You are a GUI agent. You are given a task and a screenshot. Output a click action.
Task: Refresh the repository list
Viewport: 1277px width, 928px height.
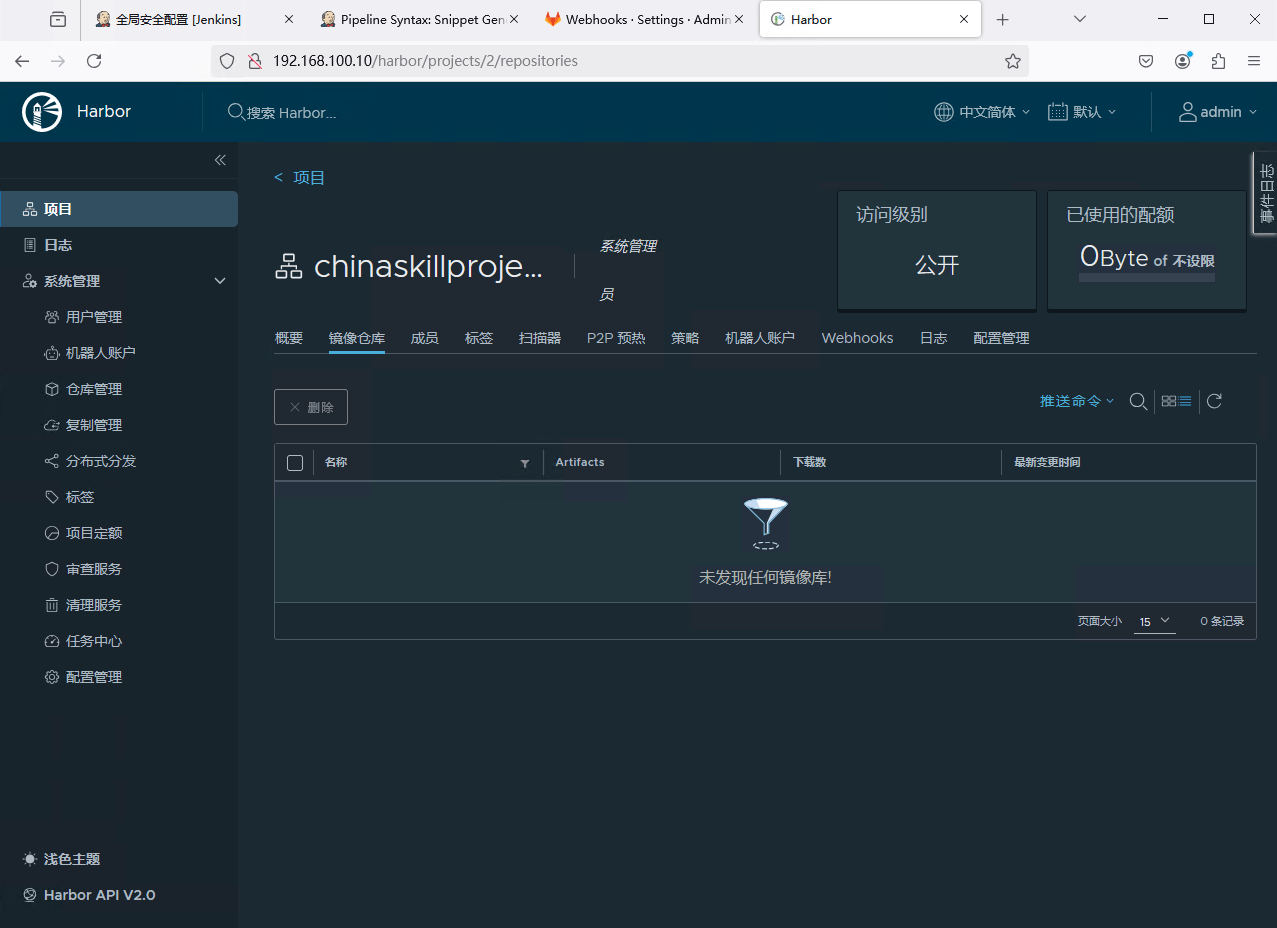coord(1214,401)
